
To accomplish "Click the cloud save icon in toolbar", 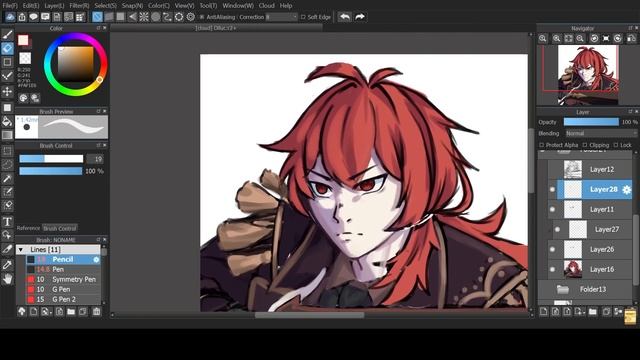I will [x=10, y=17].
